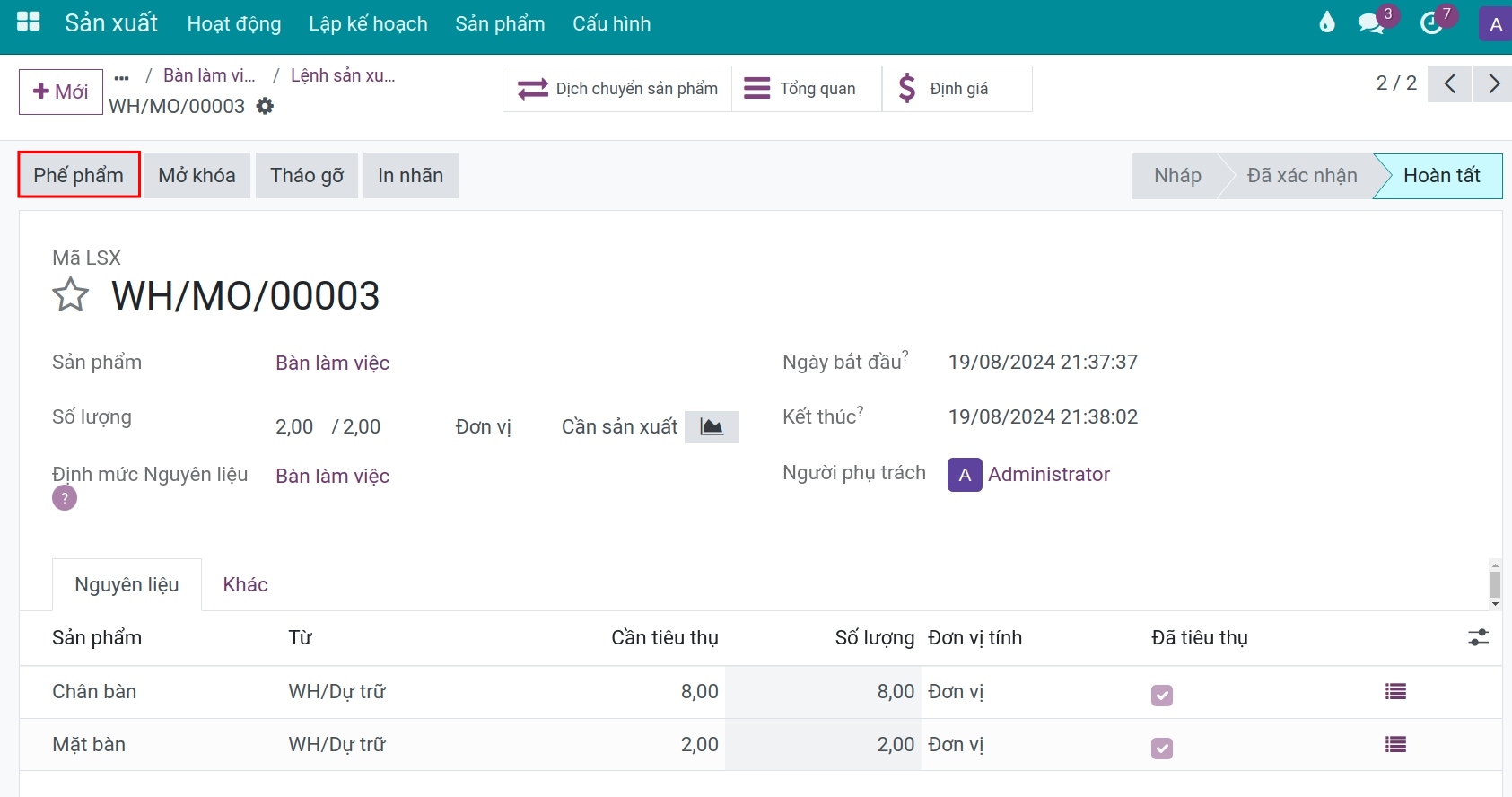Open the gear actions menu beside WH/MO/00003
1512x797 pixels.
click(x=265, y=106)
